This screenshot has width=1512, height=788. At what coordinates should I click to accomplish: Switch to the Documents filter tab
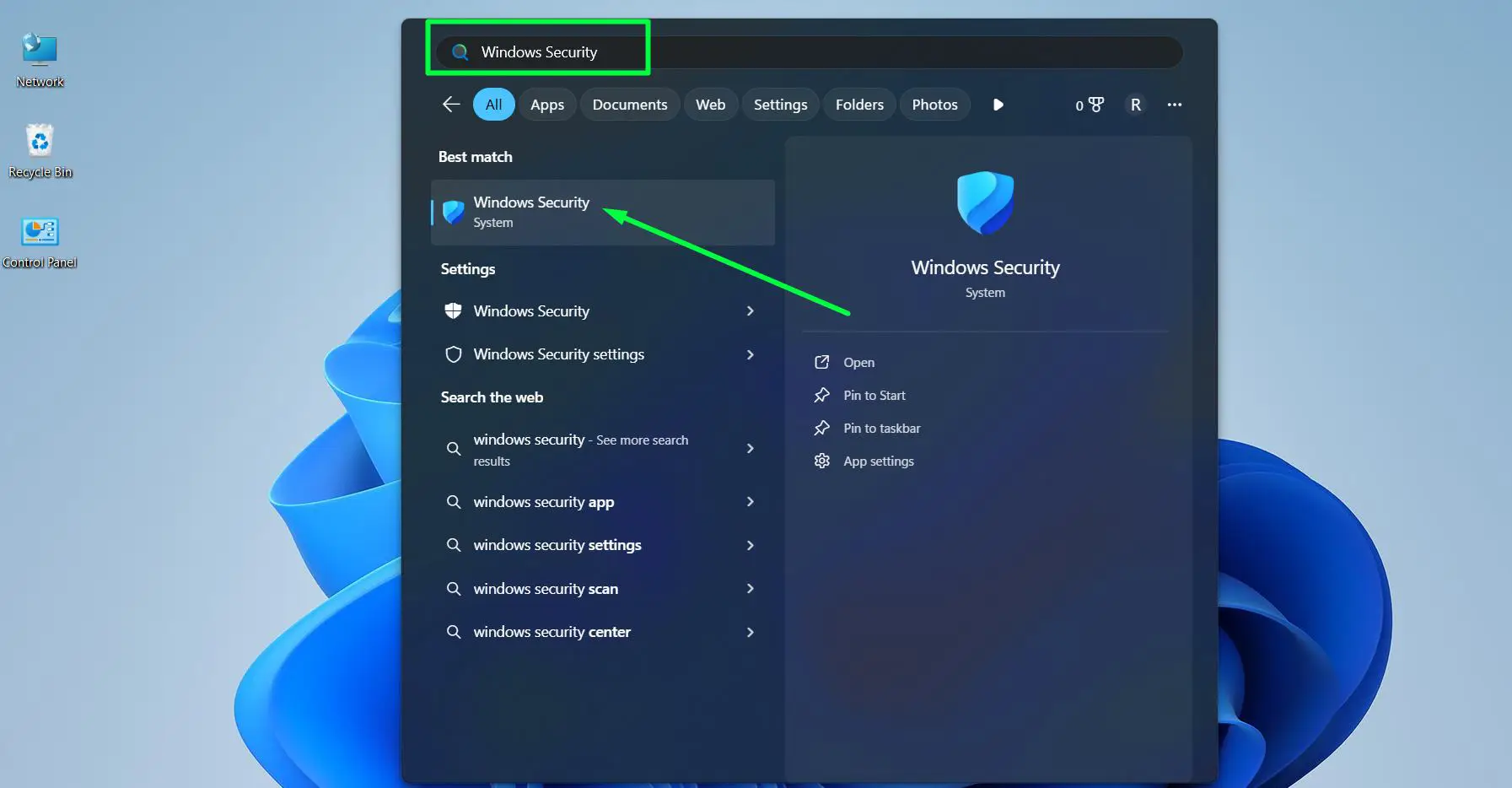[x=630, y=104]
